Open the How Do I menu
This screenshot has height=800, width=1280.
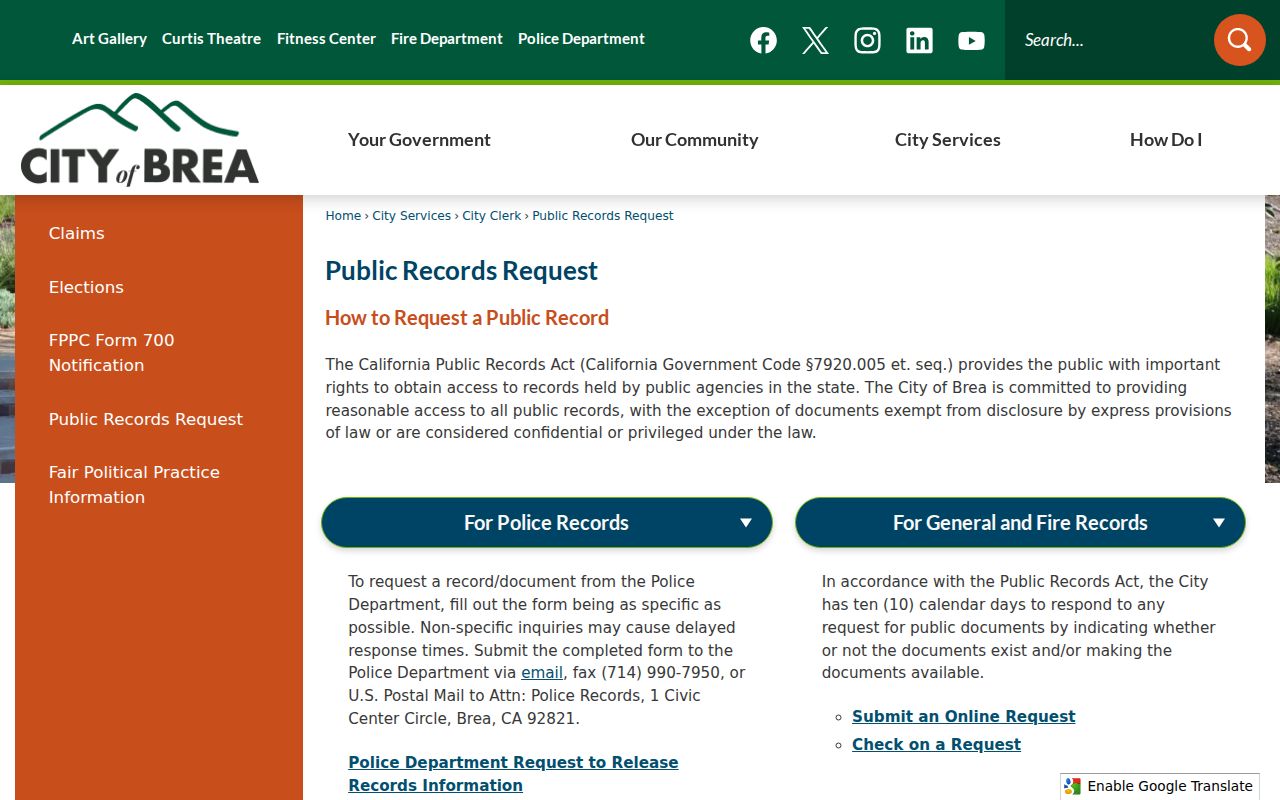tap(1166, 140)
